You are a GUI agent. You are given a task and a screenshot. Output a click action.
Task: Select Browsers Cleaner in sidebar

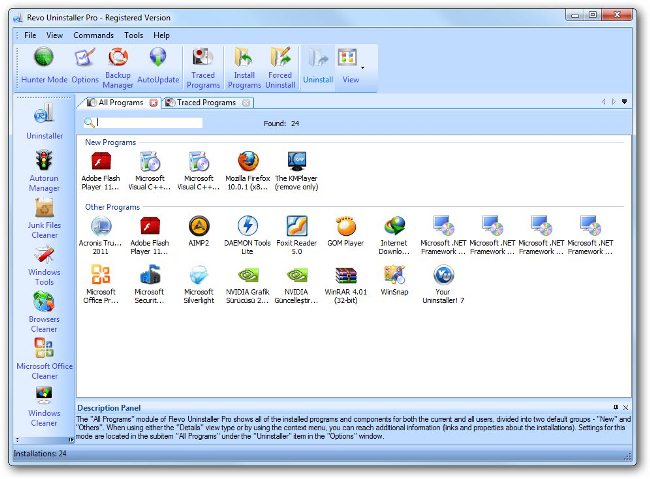(44, 312)
